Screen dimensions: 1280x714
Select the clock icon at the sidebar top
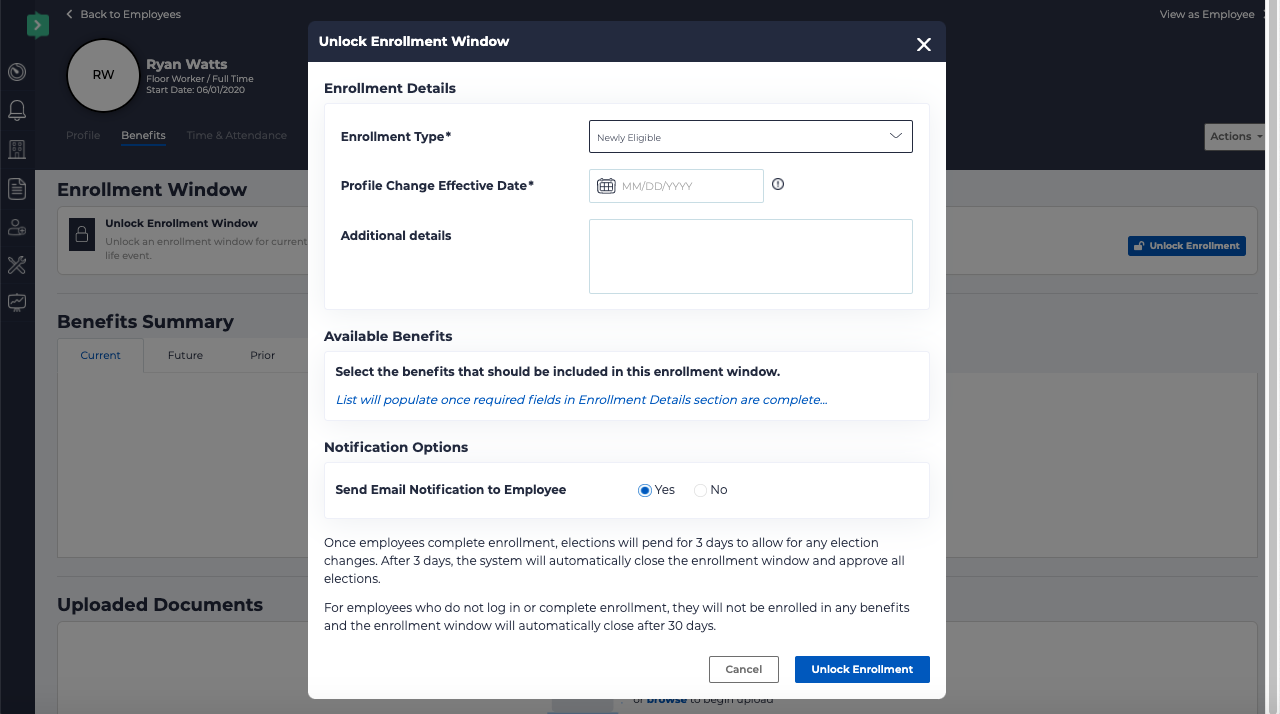[17, 72]
